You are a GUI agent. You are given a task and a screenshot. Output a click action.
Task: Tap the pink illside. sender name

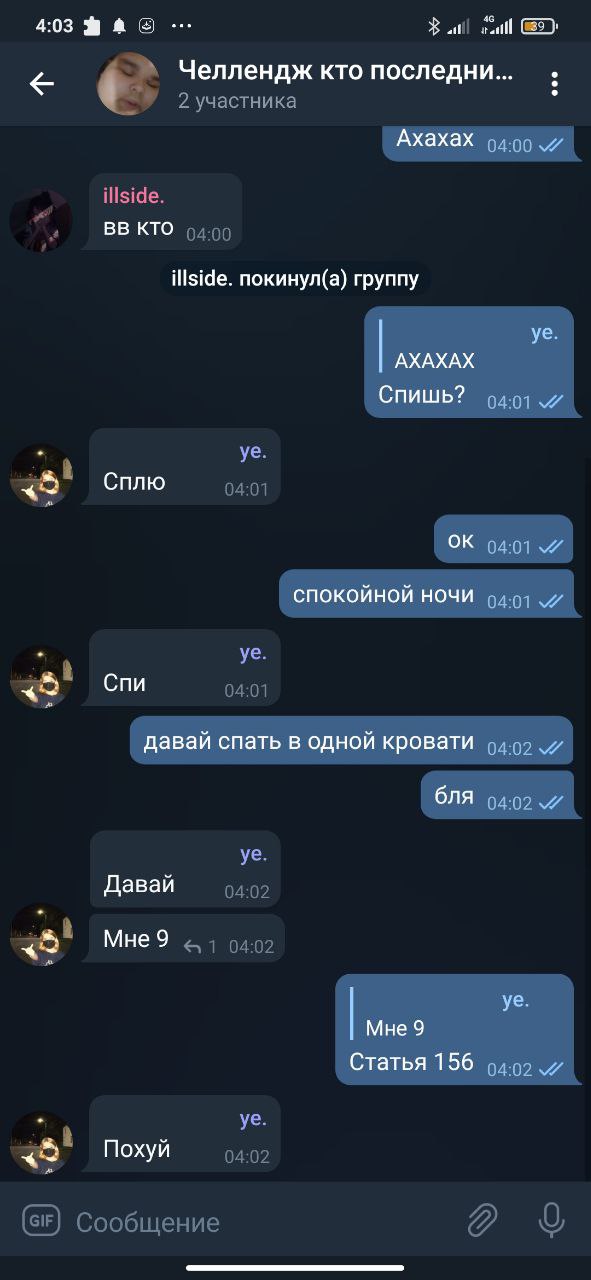[134, 195]
